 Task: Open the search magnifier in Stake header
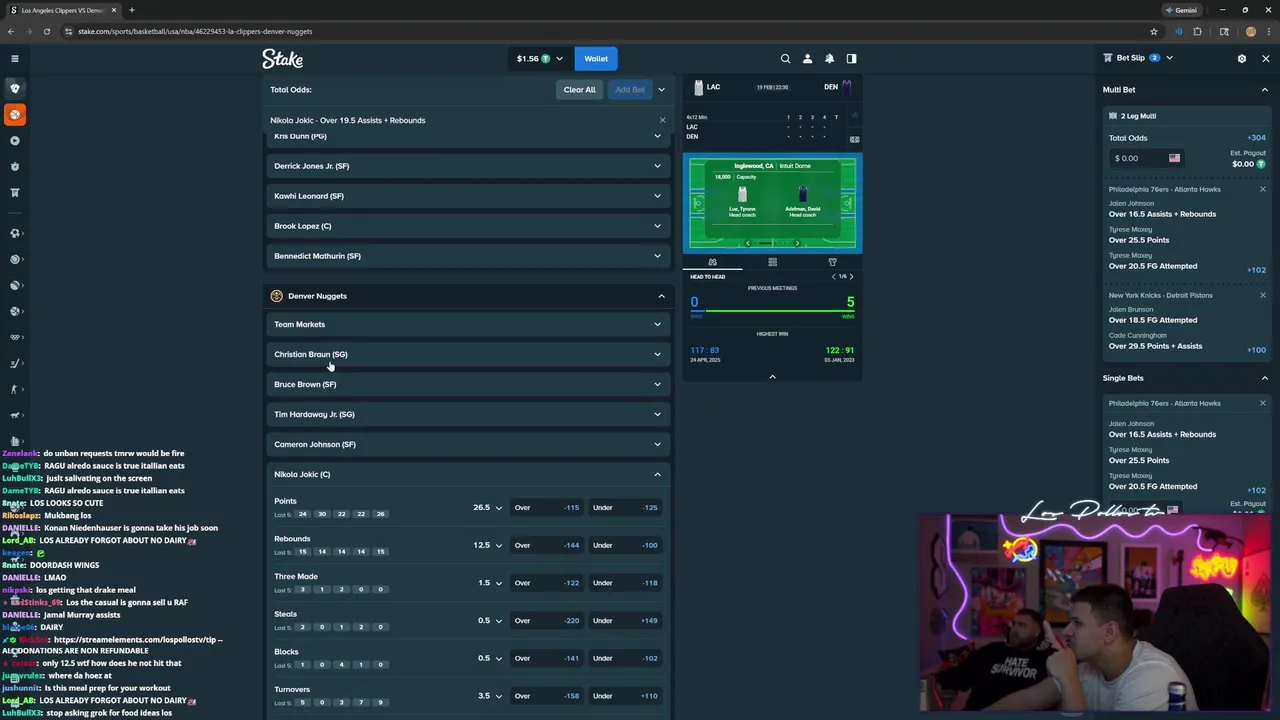tap(785, 59)
